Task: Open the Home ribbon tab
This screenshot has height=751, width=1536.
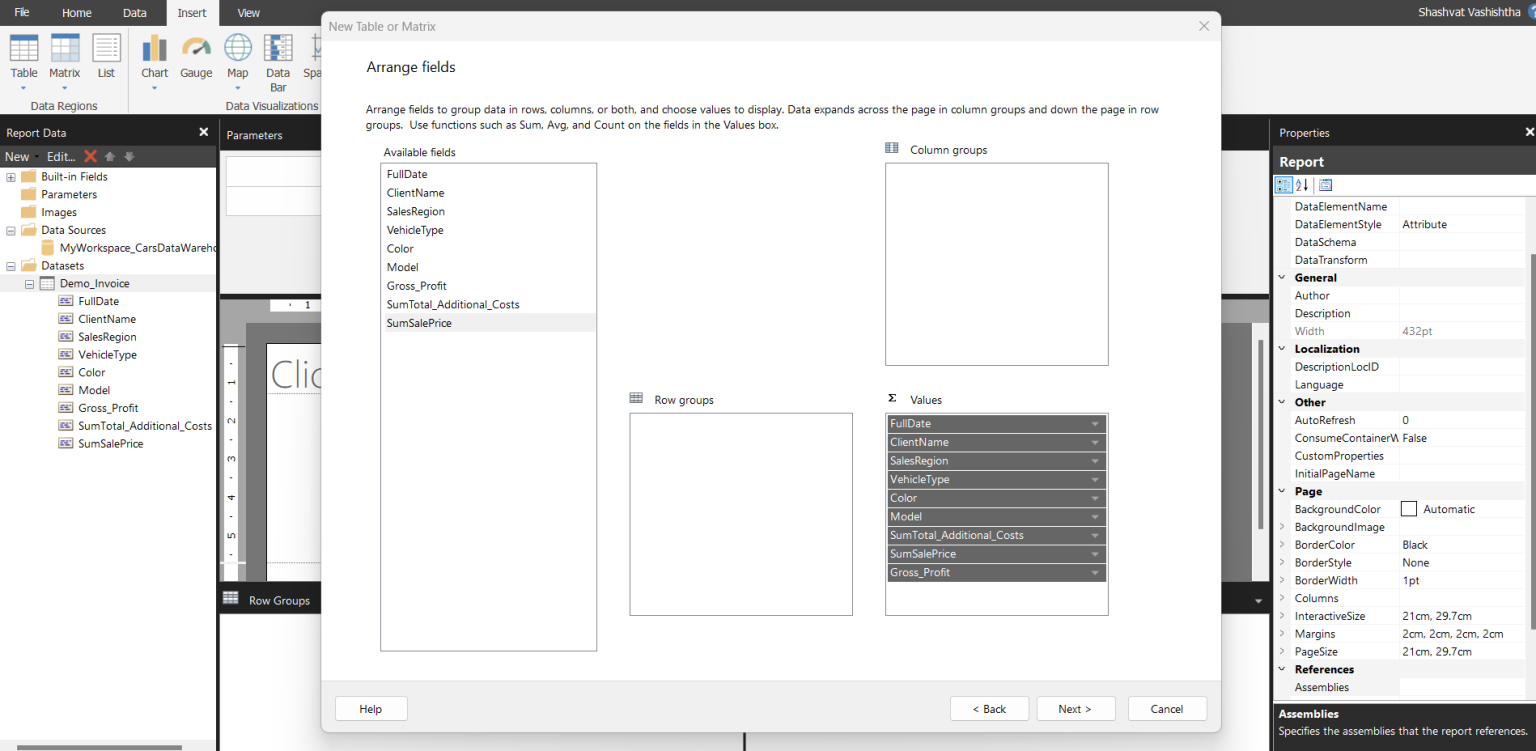Action: [77, 13]
